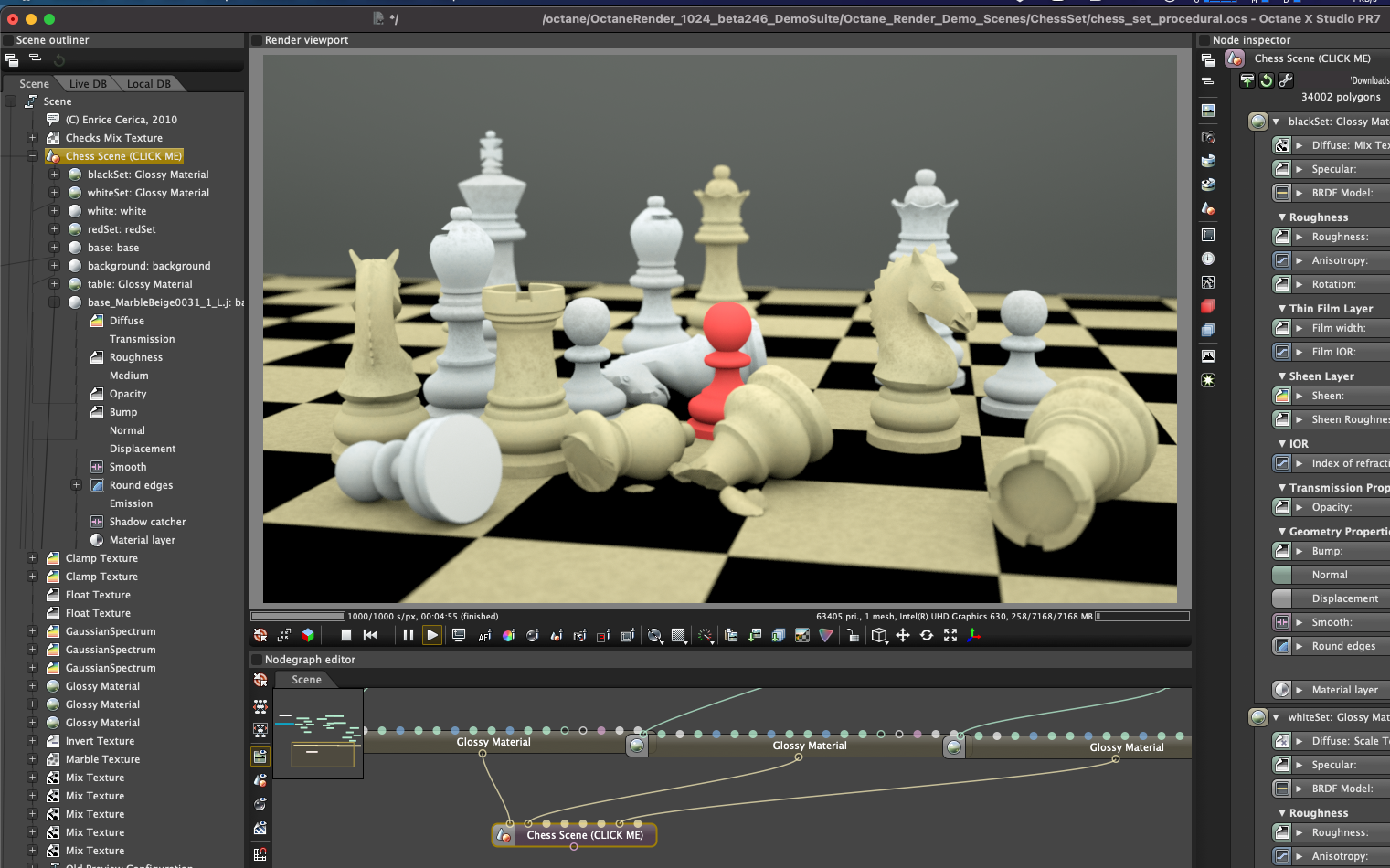Open the render priority gauge dropdown
The image size is (1390, 868).
tap(706, 635)
